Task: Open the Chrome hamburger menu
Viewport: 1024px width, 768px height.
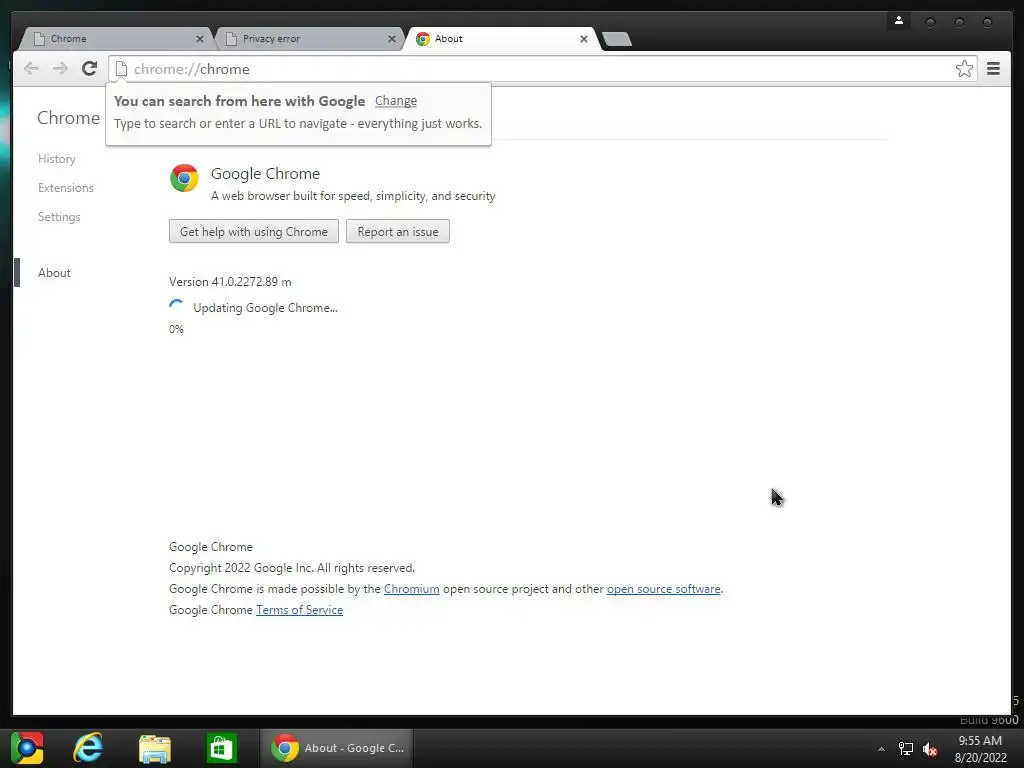Action: (993, 69)
